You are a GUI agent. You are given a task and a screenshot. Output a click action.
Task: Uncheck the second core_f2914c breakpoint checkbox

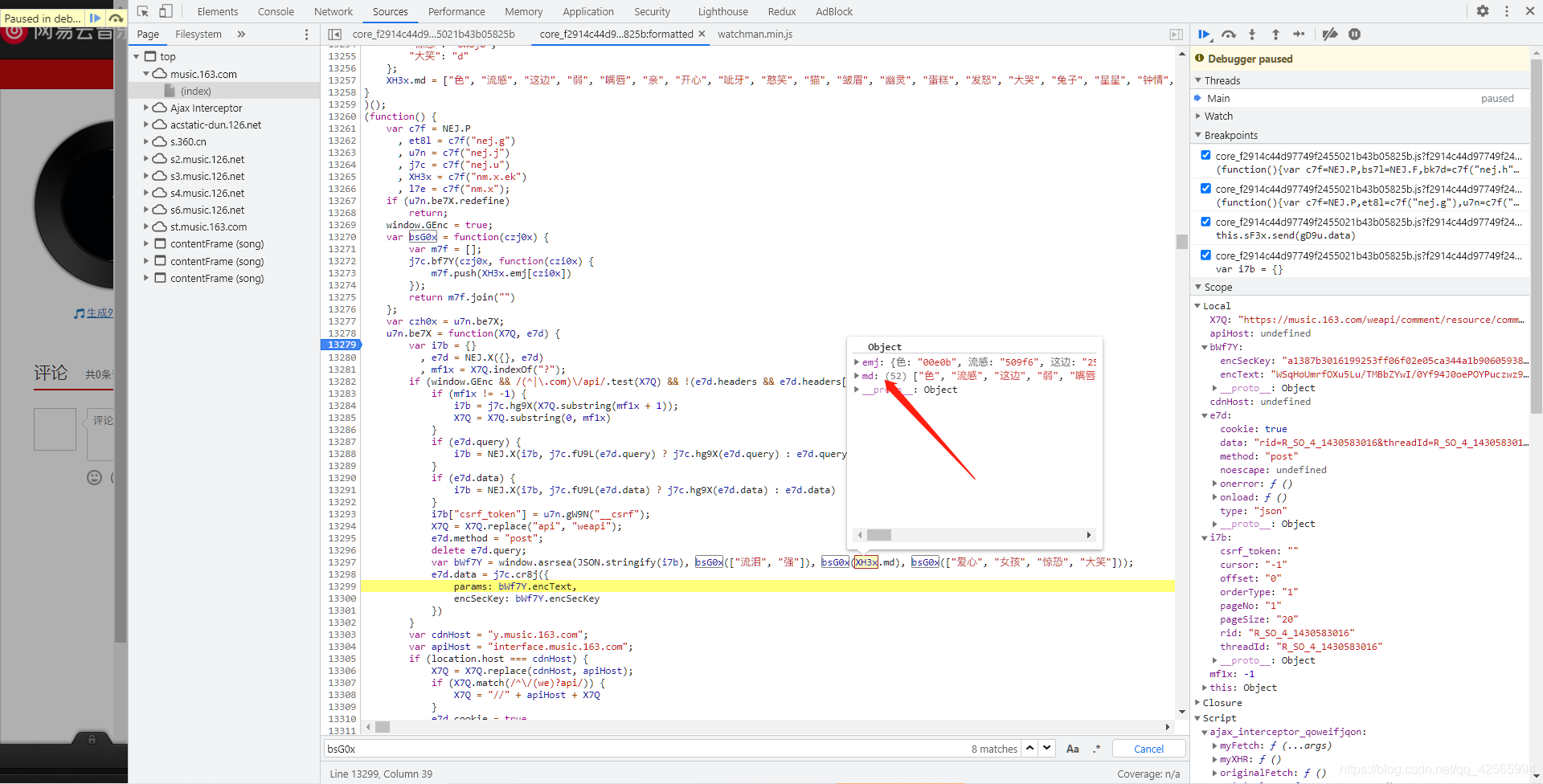[x=1205, y=188]
